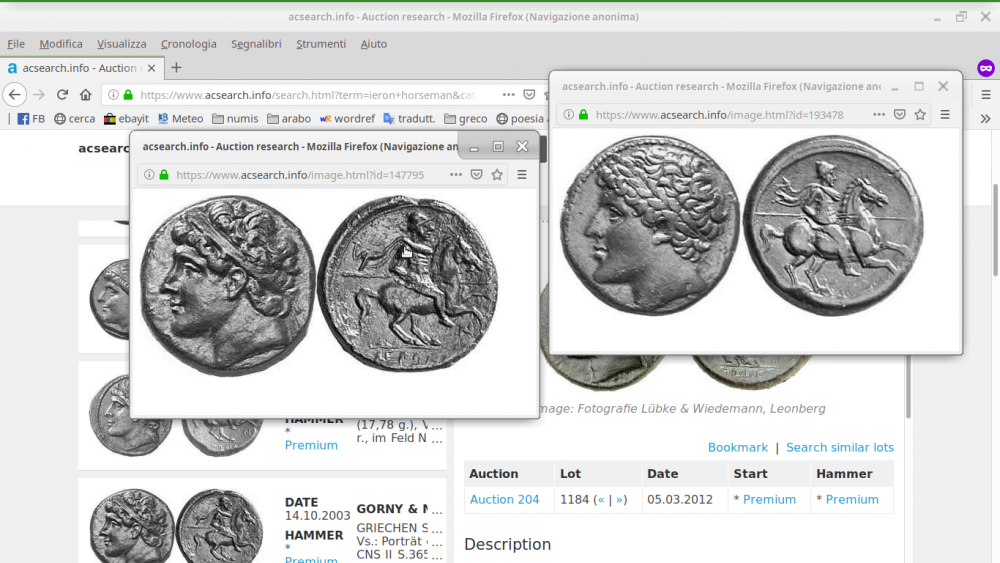The height and width of the screenshot is (563, 1000).
Task: Open Strumenti menu
Action: (321, 44)
